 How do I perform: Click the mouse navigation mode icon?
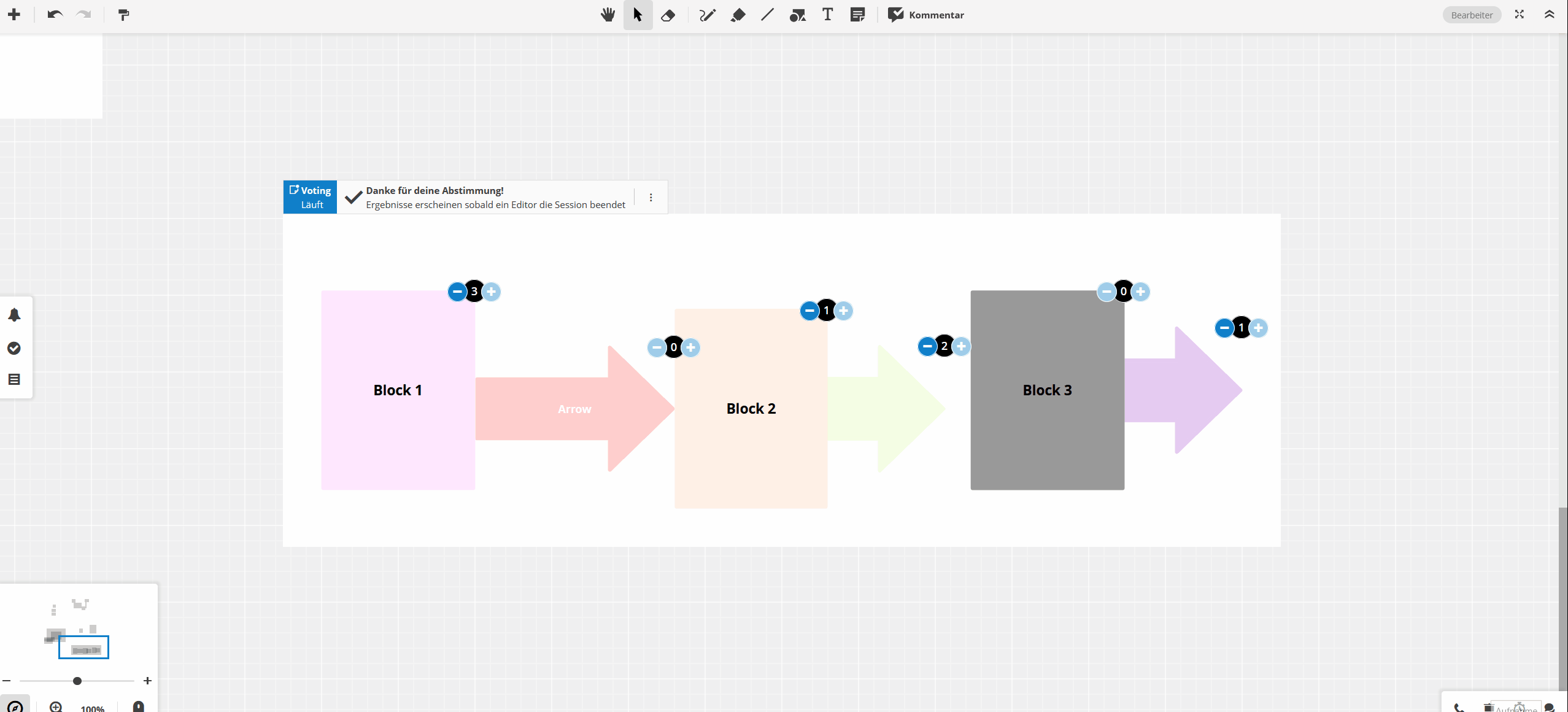[x=139, y=706]
